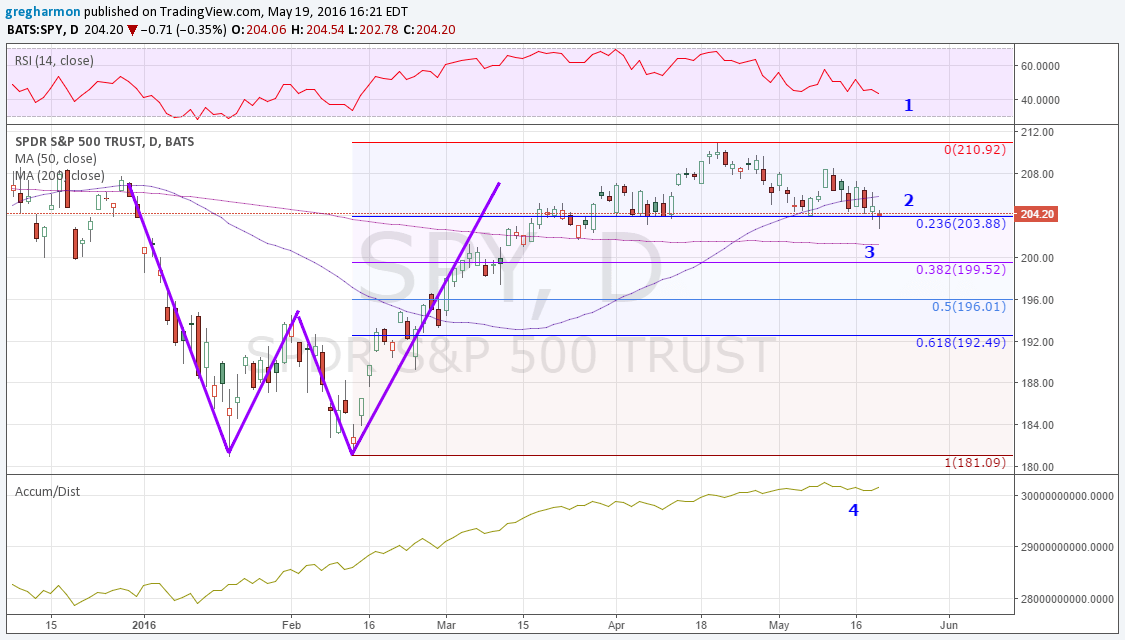
Task: Click the 208.00 price axis value
Action: pos(1037,174)
